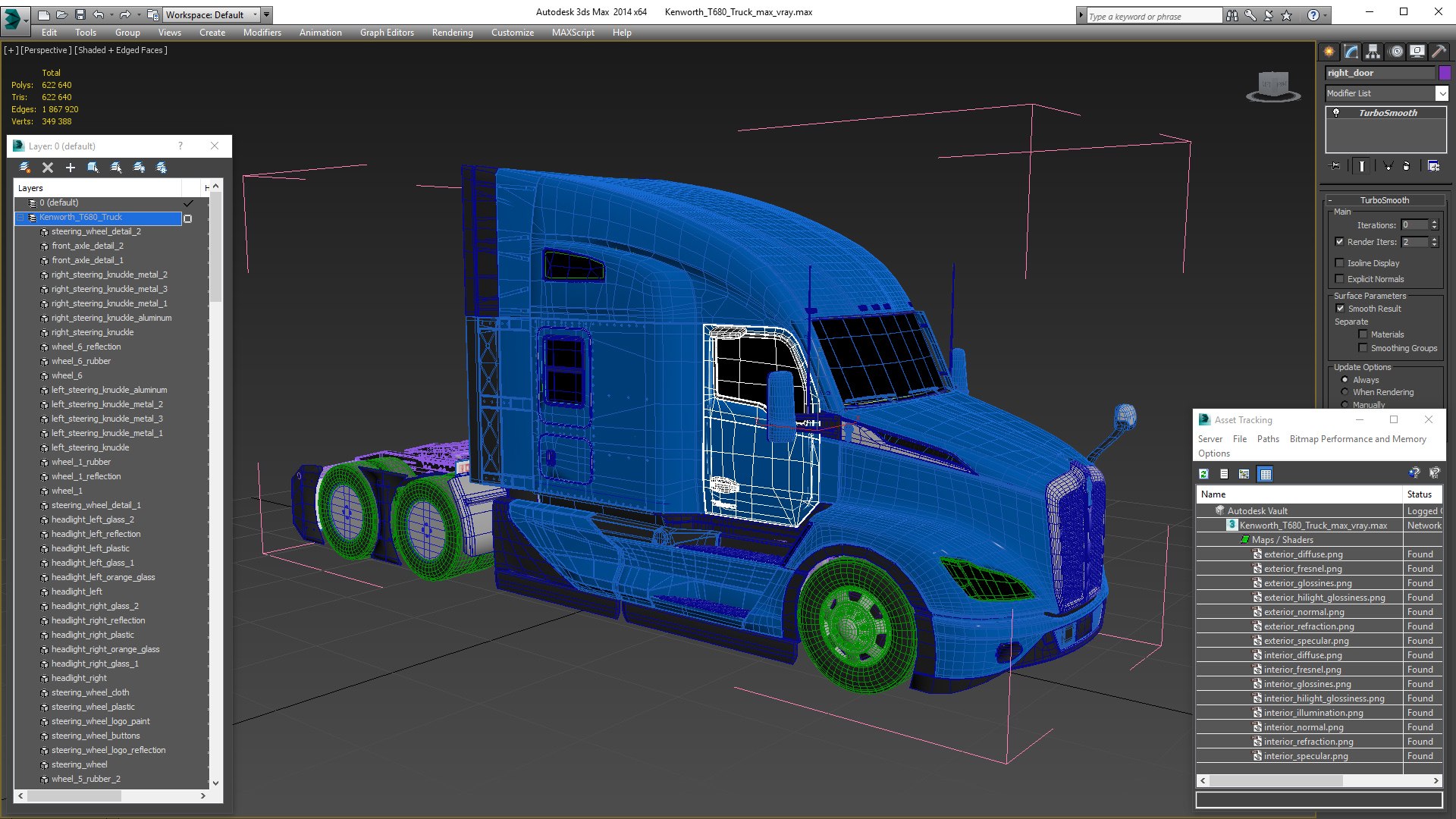Click Tree View icon in Asset Tracking toolbar
The height and width of the screenshot is (819, 1456).
click(1244, 474)
